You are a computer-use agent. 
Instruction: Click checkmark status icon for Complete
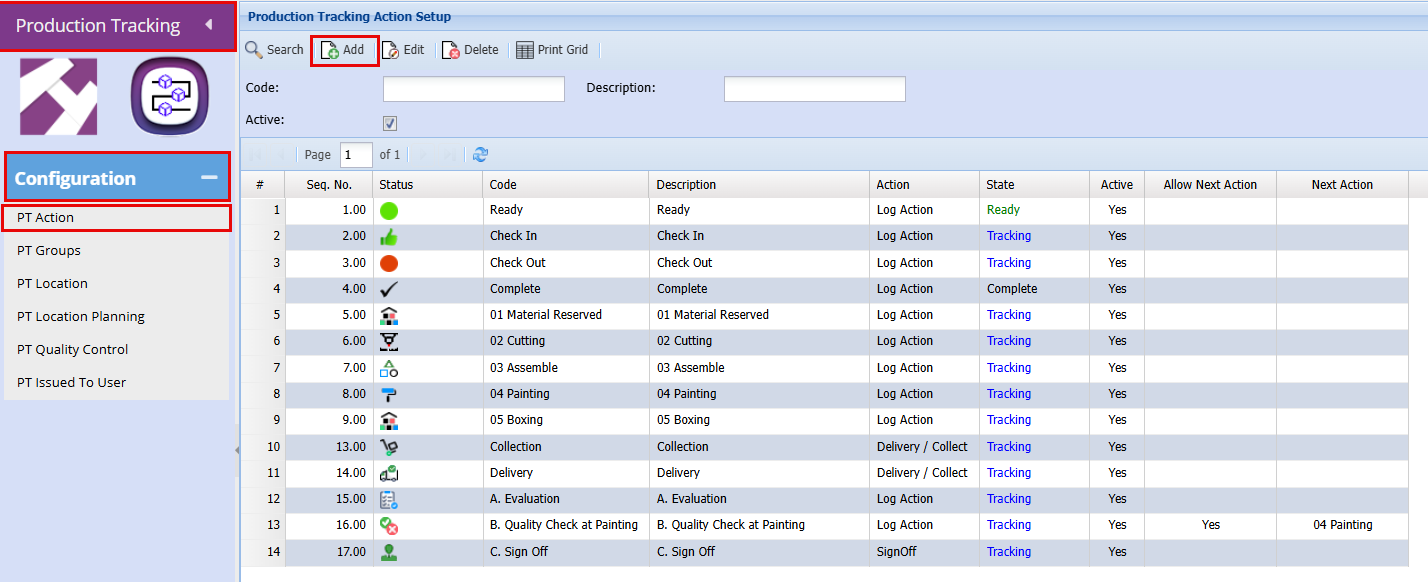[389, 289]
